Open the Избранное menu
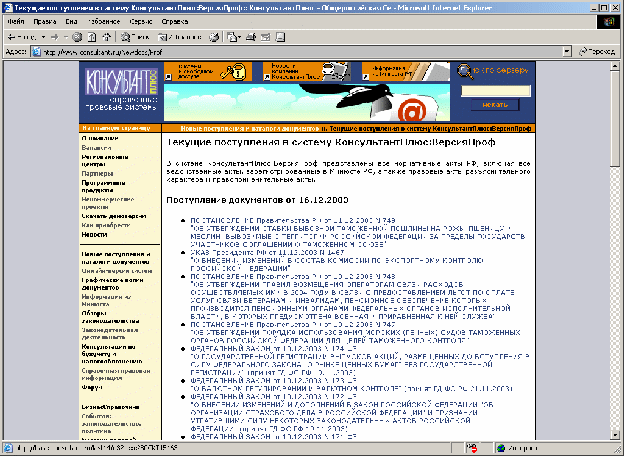The height and width of the screenshot is (457, 625). click(104, 22)
